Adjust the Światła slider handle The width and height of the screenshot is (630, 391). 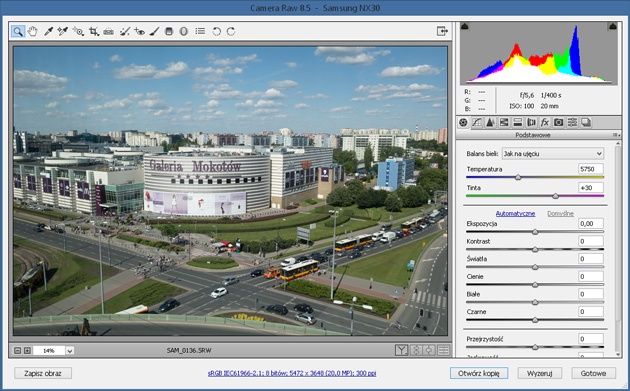(x=535, y=267)
